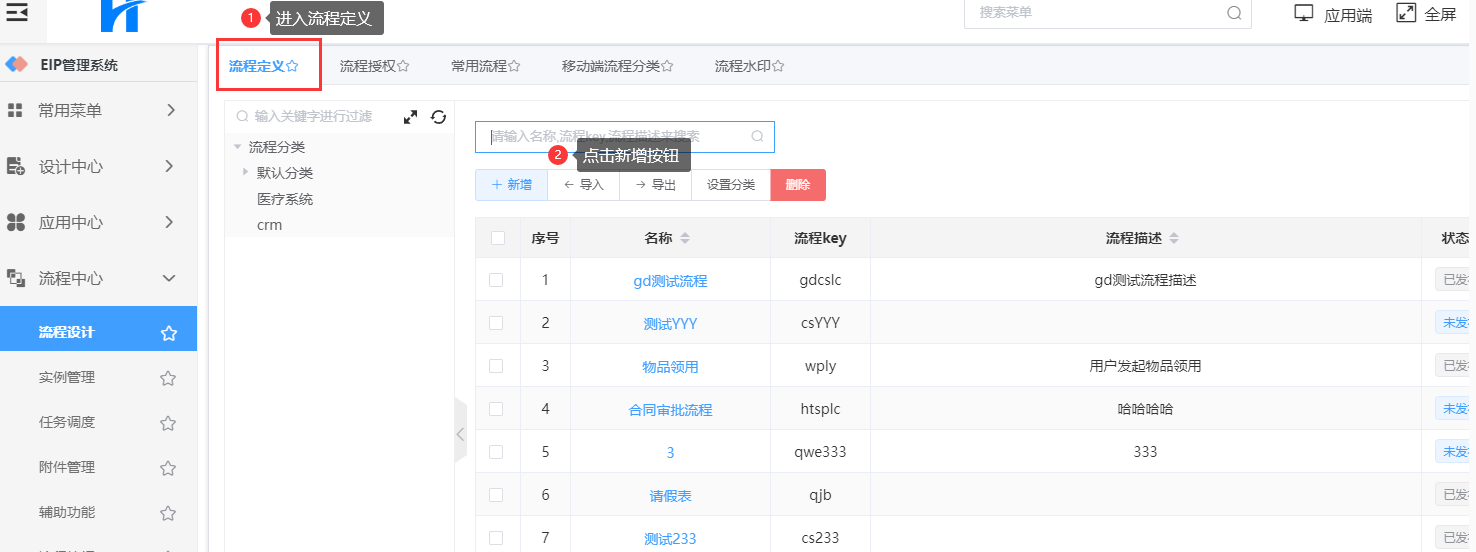1476x552 pixels.
Task: Click the 应用端 monitor icon
Action: point(1303,14)
